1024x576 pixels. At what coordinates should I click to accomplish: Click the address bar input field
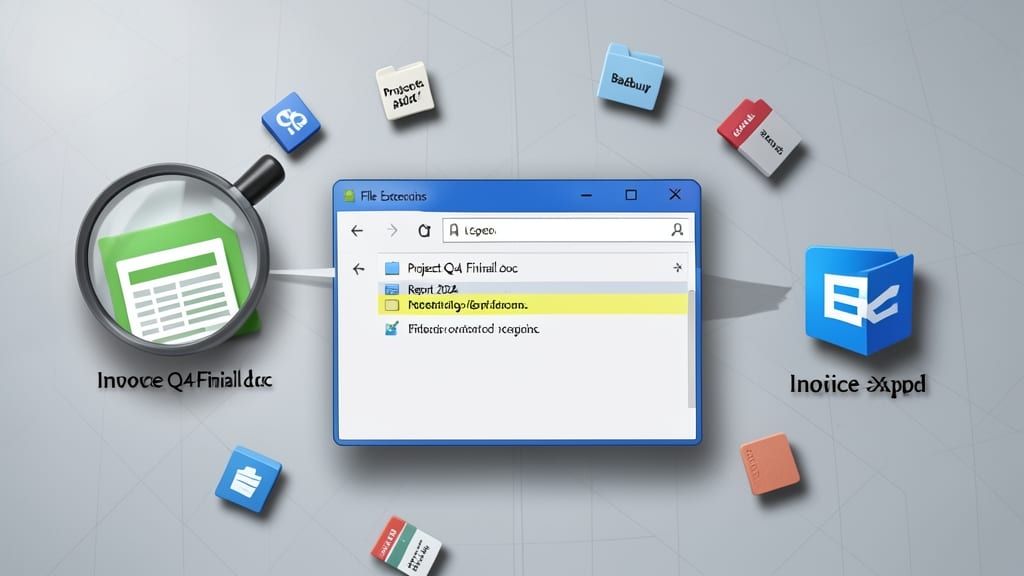pyautogui.click(x=566, y=230)
